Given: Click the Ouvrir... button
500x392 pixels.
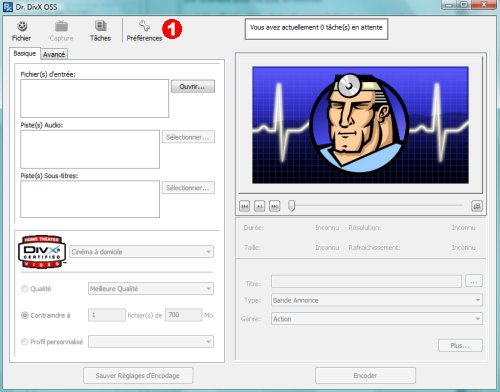Looking at the screenshot, I should (193, 87).
